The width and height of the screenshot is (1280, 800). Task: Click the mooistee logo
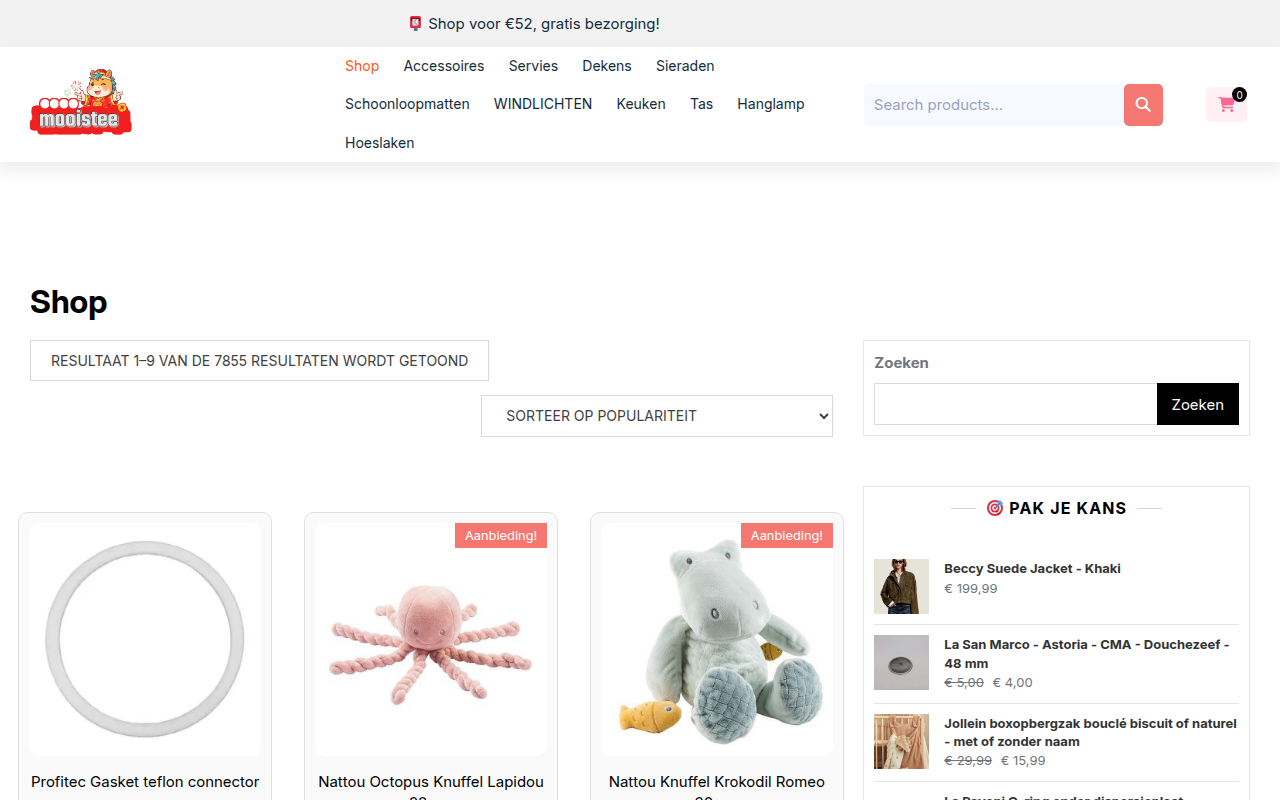[81, 101]
